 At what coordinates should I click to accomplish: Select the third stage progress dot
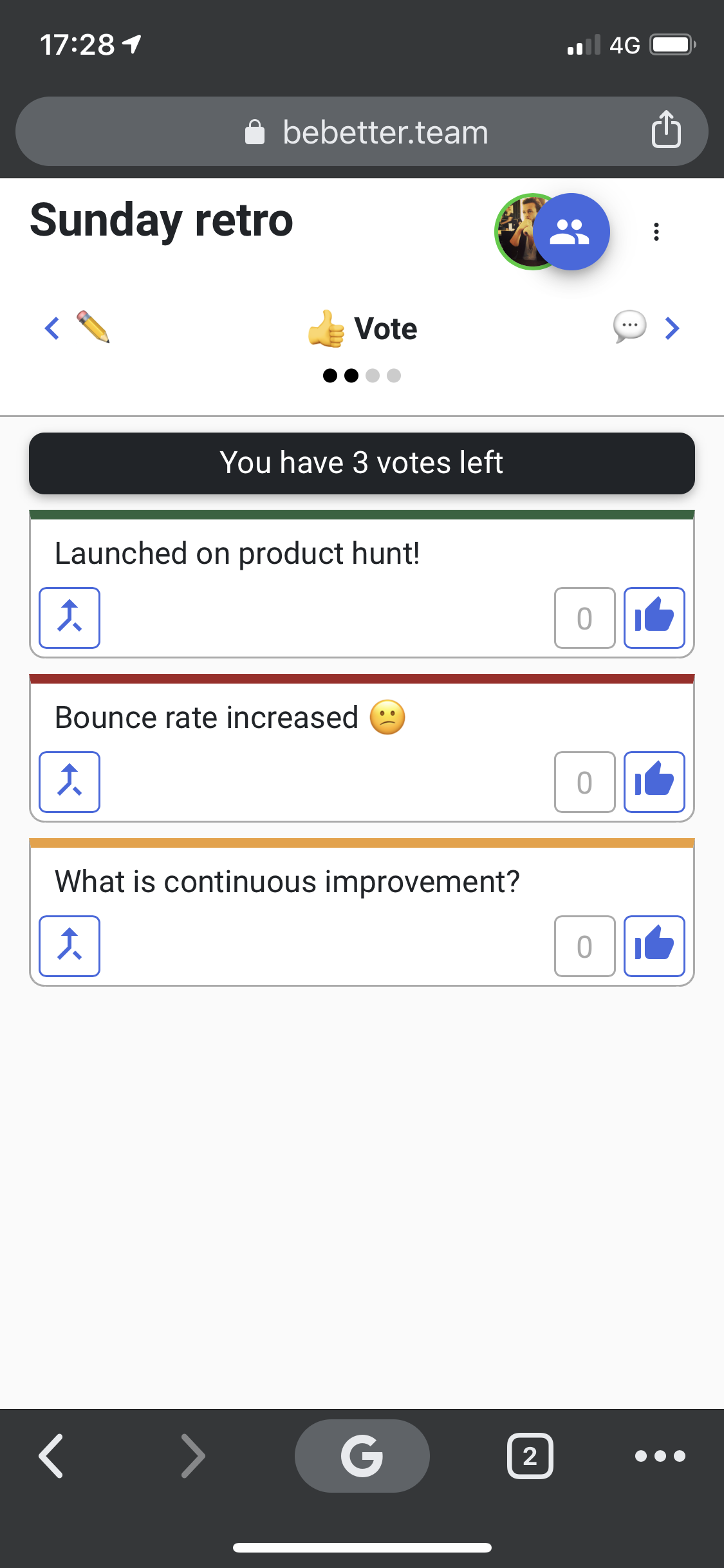pos(373,376)
